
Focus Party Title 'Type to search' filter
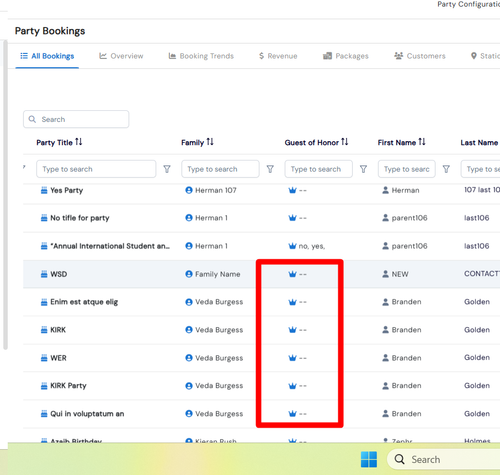tap(96, 169)
